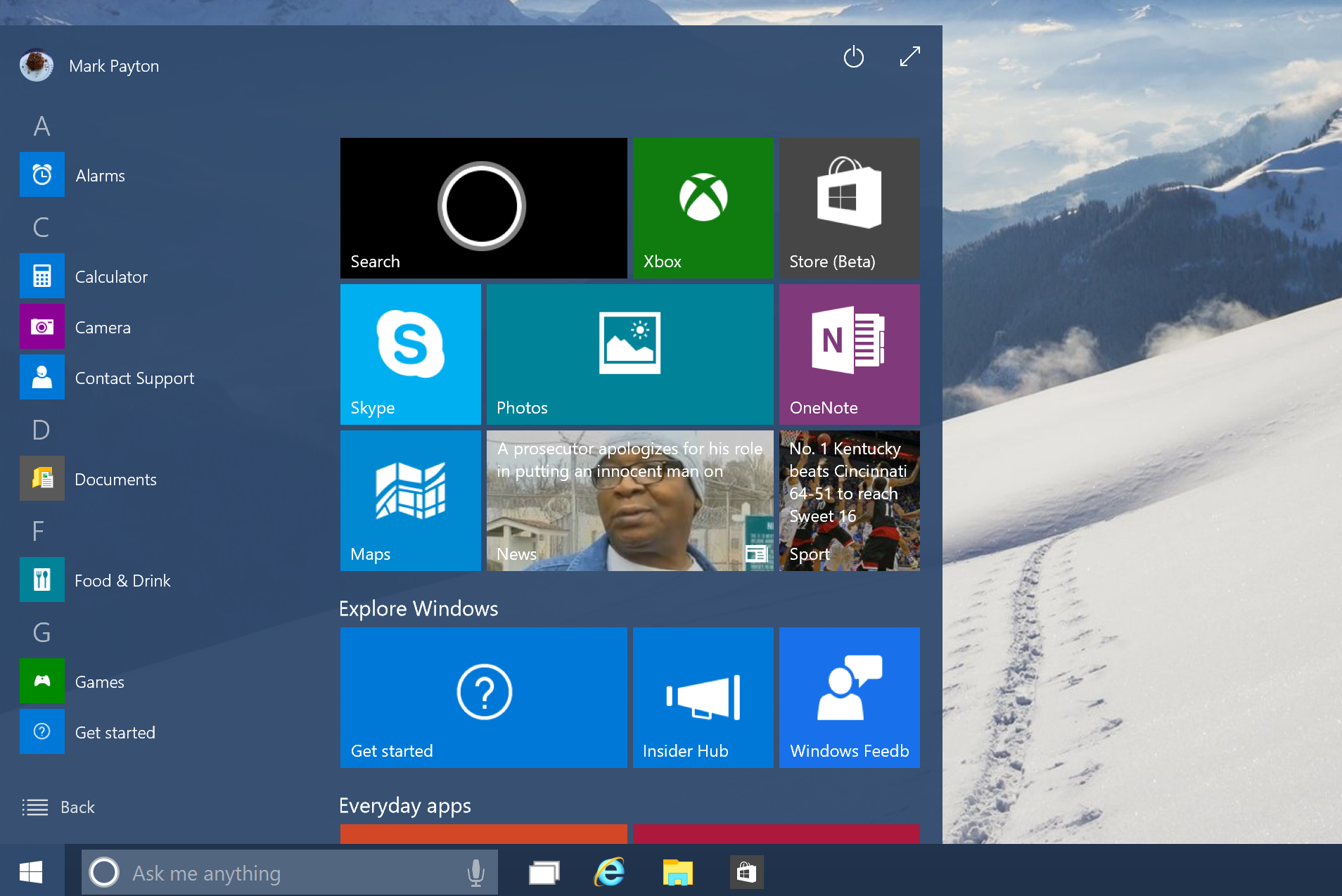
Task: Open the large Get started tile
Action: click(484, 698)
